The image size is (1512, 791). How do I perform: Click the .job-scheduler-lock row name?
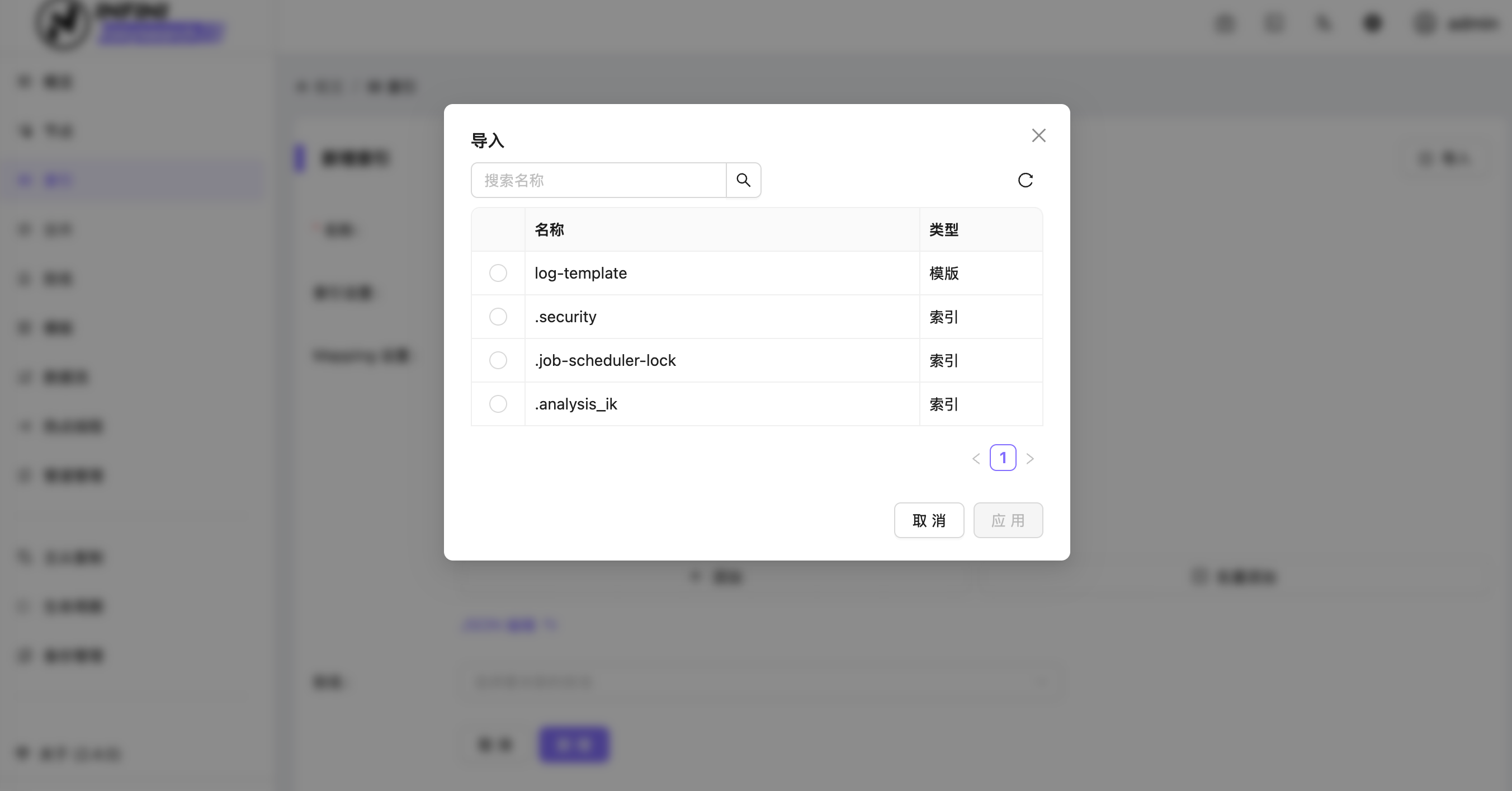(605, 360)
